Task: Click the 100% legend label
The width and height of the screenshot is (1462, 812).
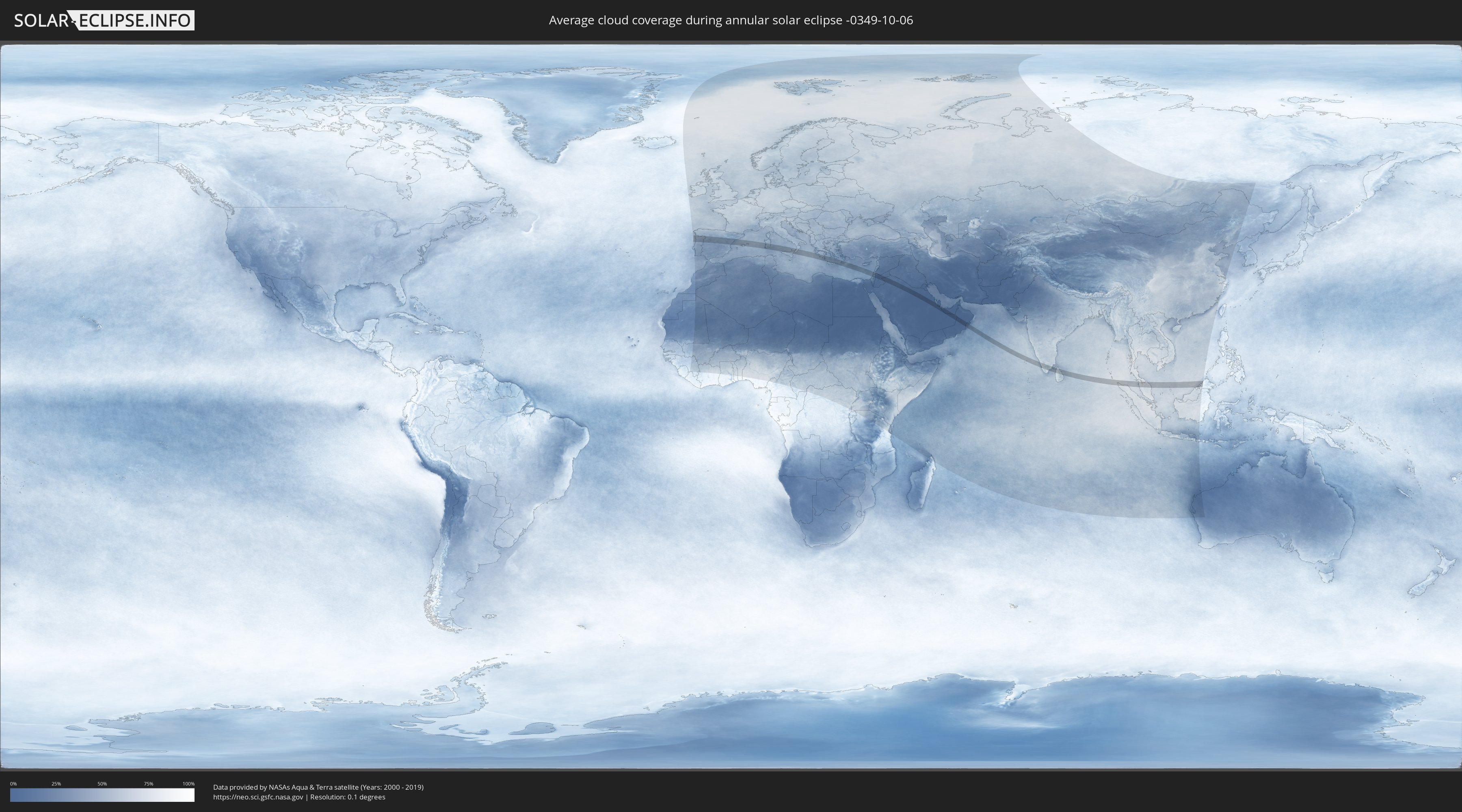Action: coord(188,784)
